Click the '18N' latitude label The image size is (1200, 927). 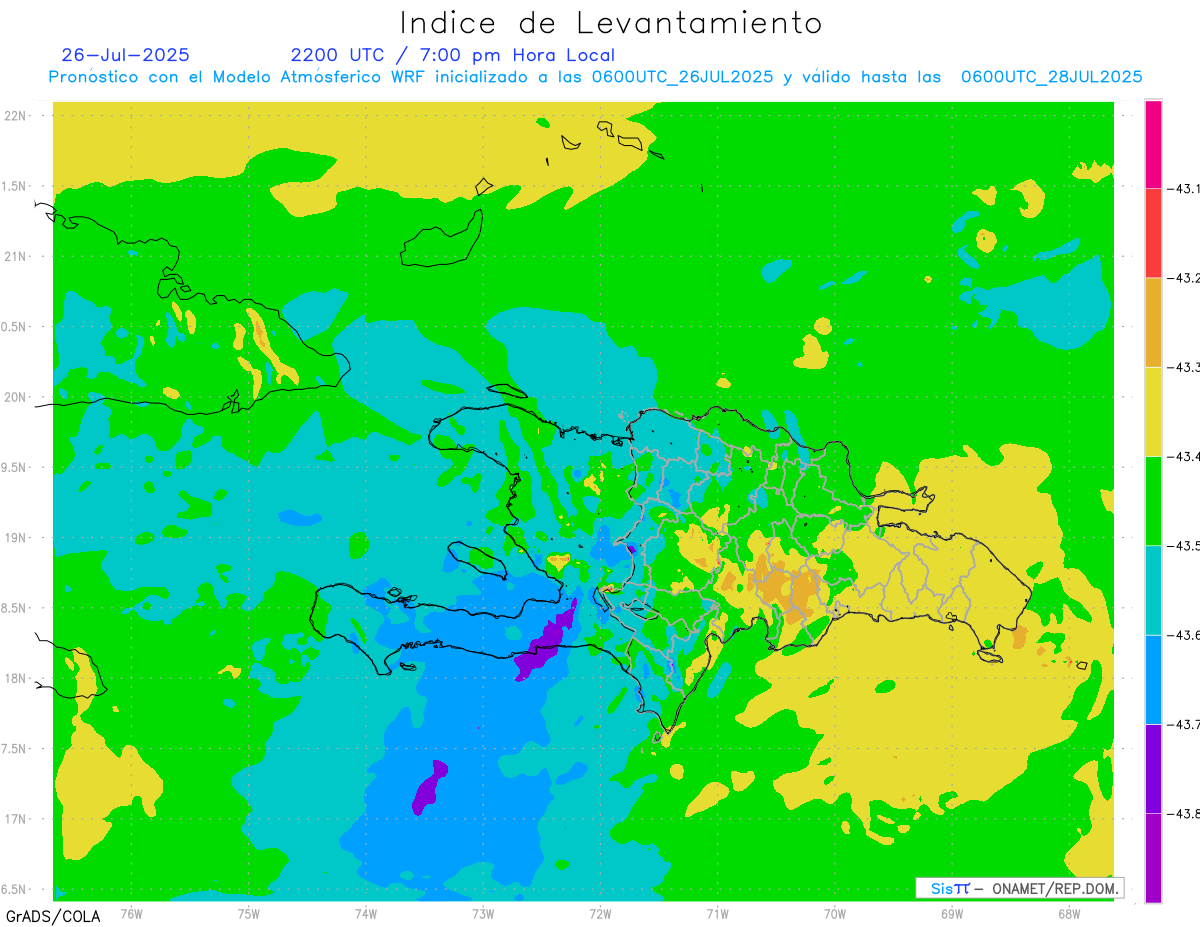pyautogui.click(x=16, y=678)
